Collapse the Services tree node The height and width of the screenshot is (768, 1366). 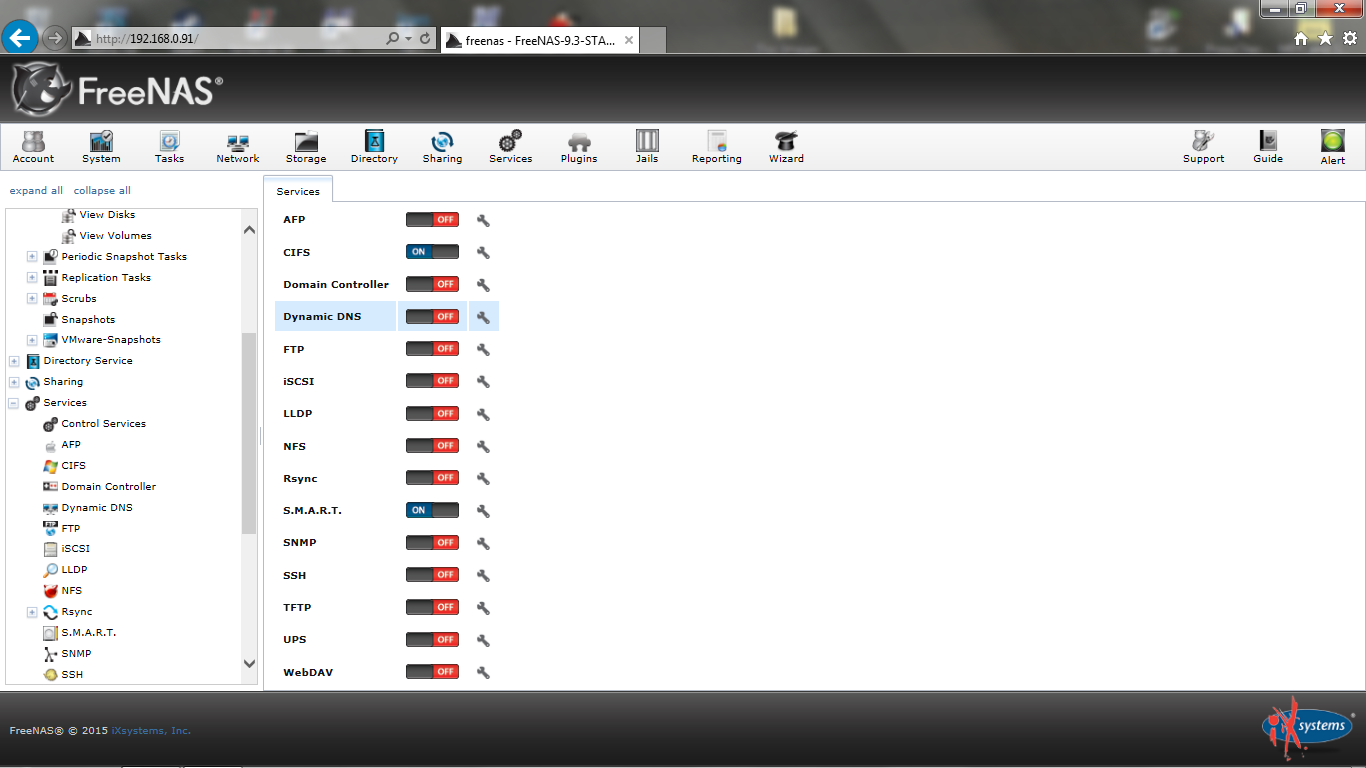coord(14,403)
